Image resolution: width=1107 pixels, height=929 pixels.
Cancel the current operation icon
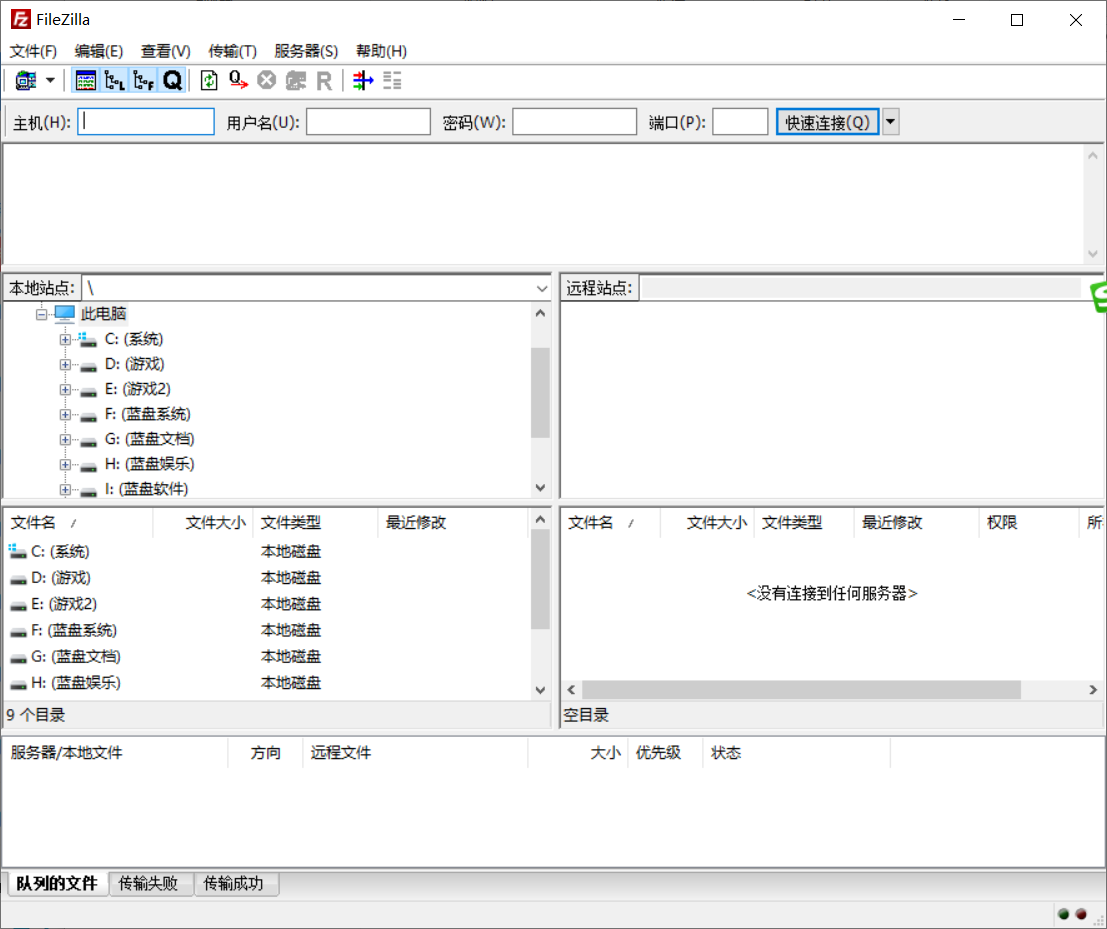coord(266,80)
